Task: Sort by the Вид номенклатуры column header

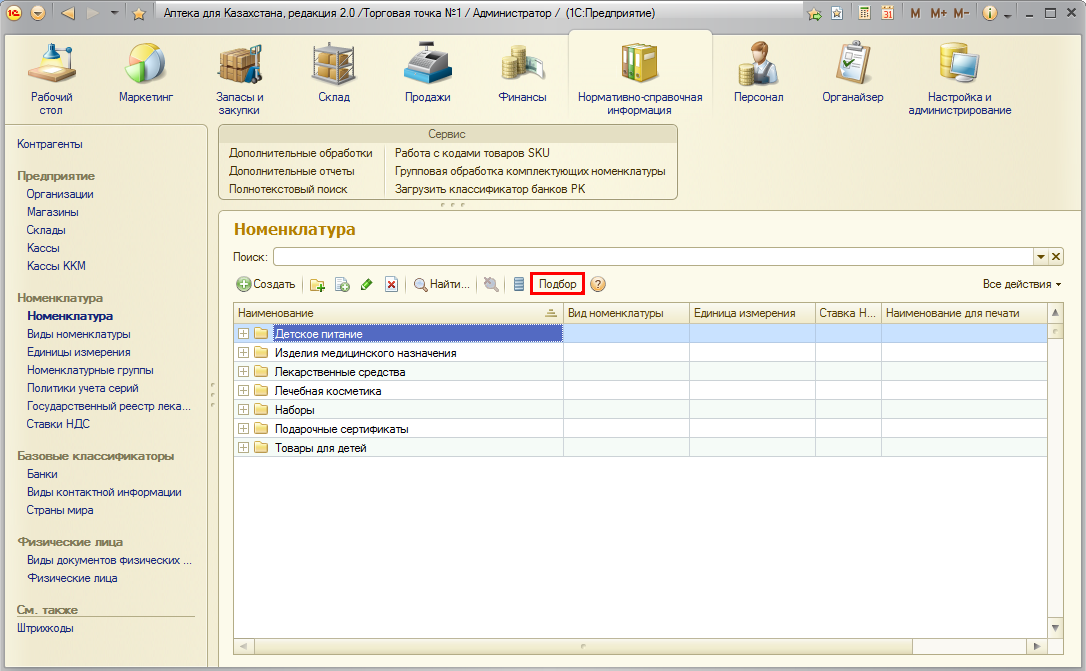Action: click(615, 313)
